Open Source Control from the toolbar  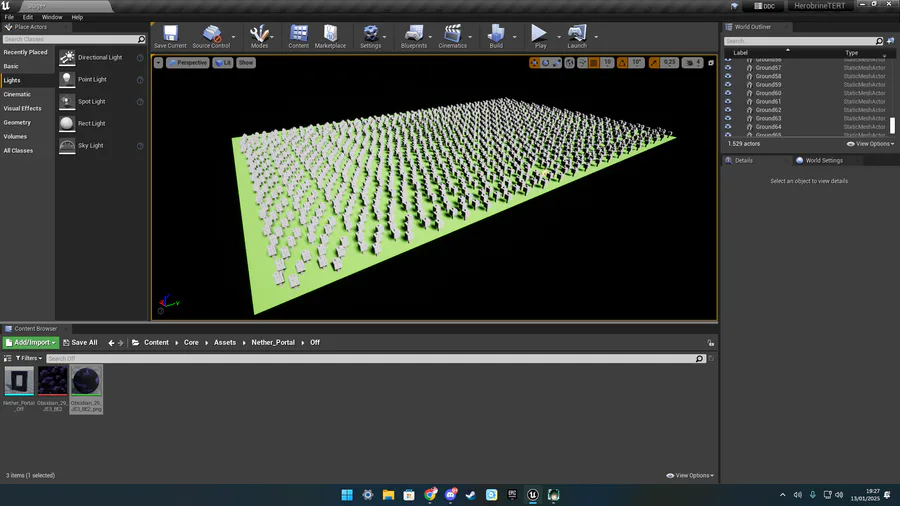coord(211,37)
